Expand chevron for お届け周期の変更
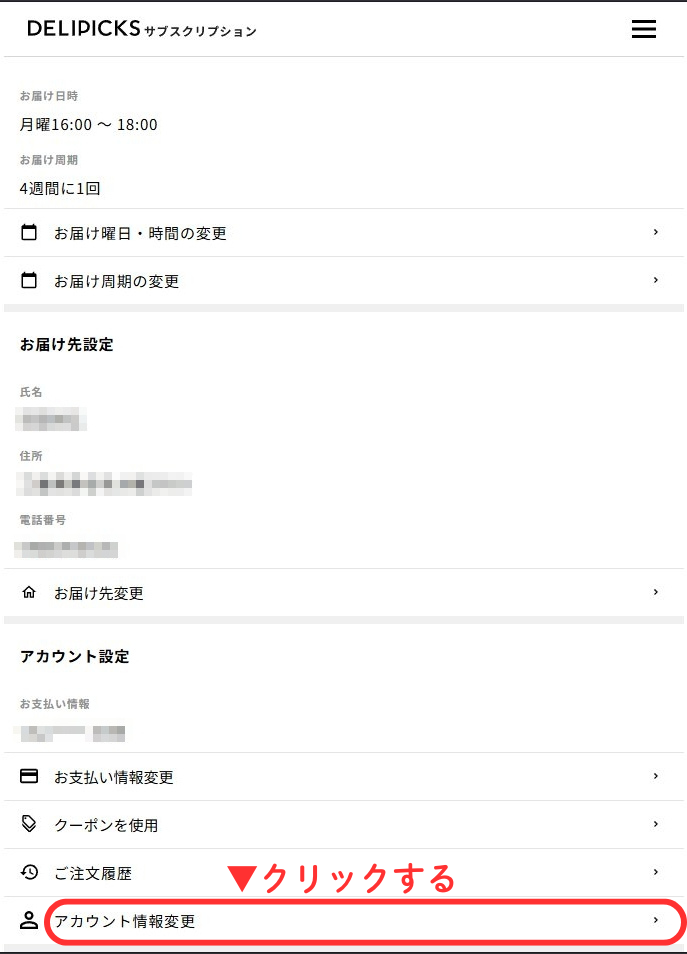Screen dimensions: 687x954 [x=656, y=280]
